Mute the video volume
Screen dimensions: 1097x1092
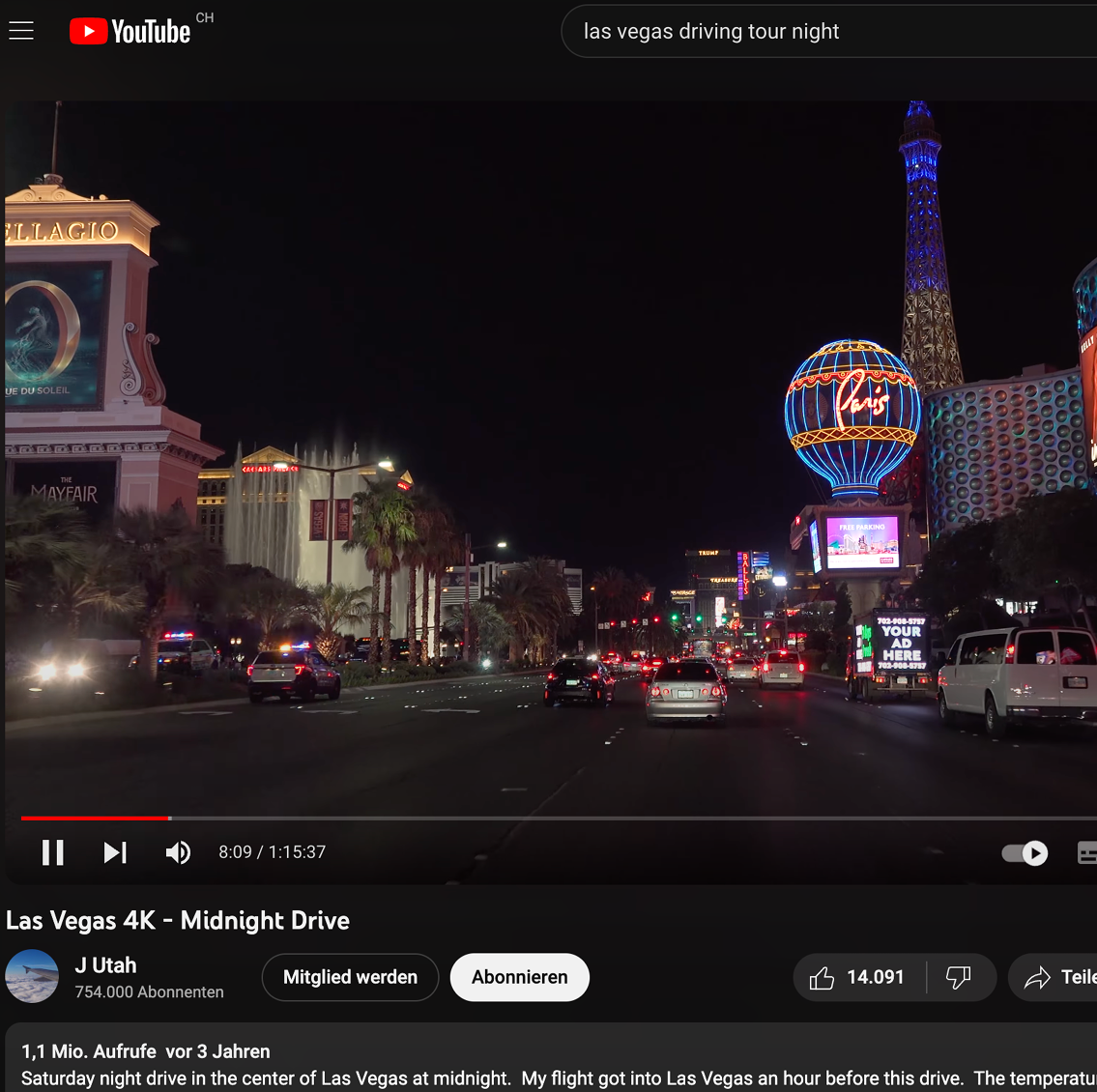pos(179,852)
